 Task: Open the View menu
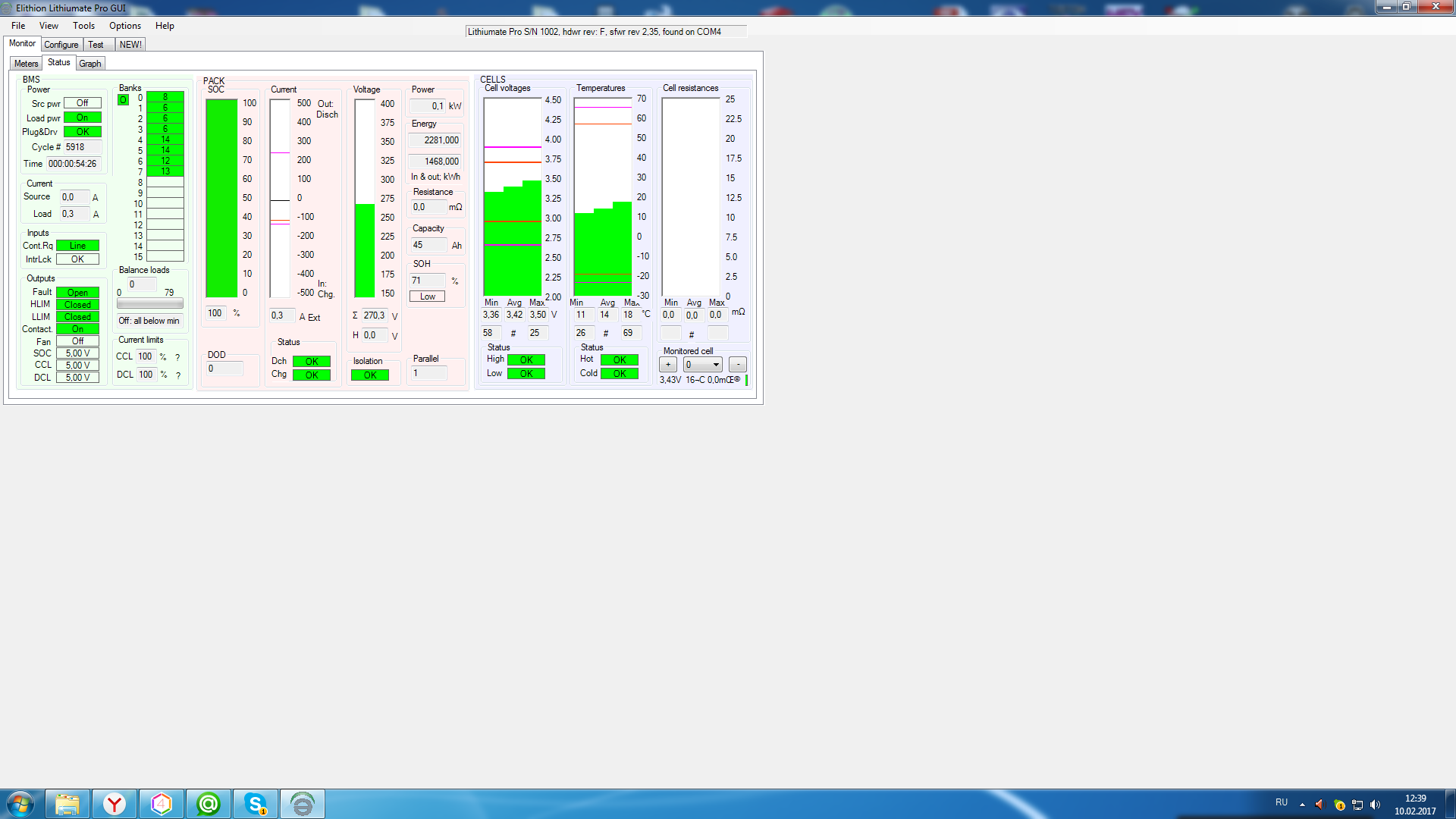(x=49, y=26)
